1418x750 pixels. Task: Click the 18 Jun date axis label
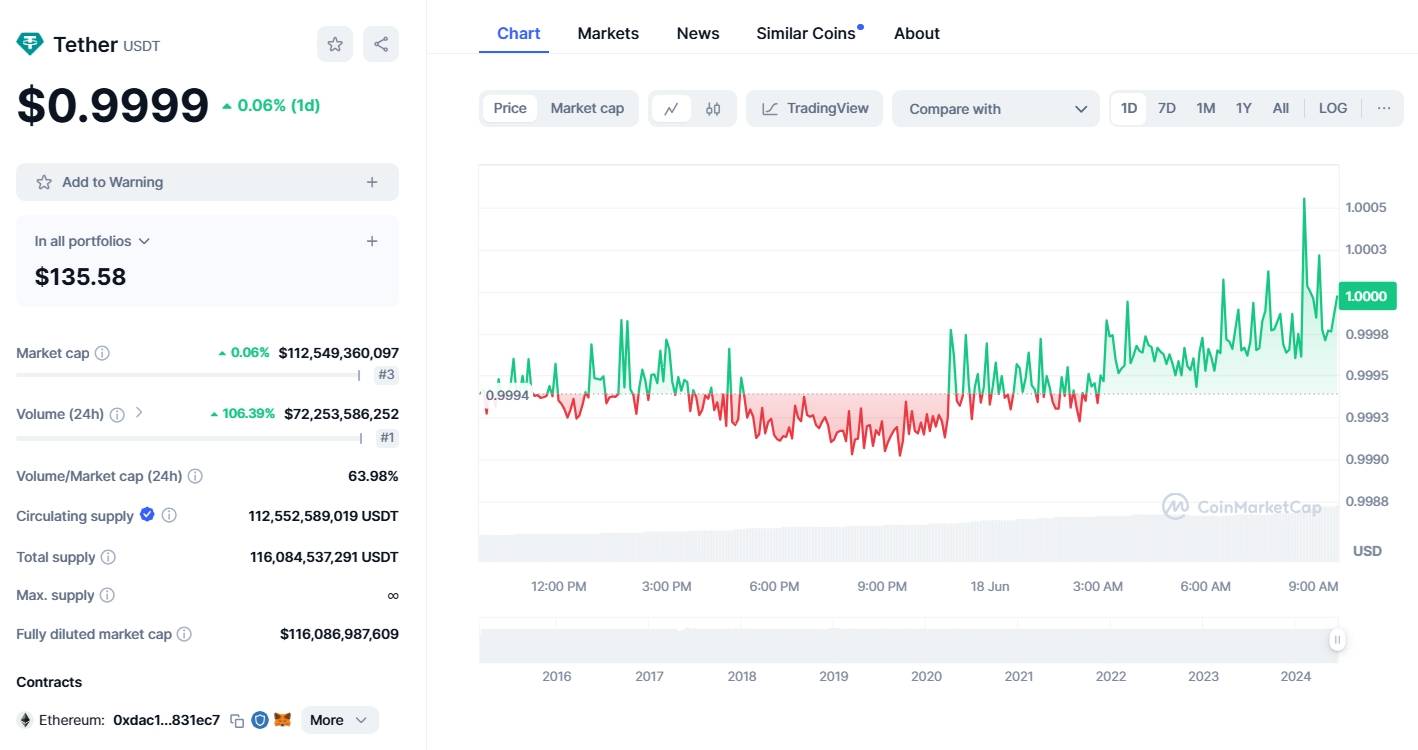(990, 586)
